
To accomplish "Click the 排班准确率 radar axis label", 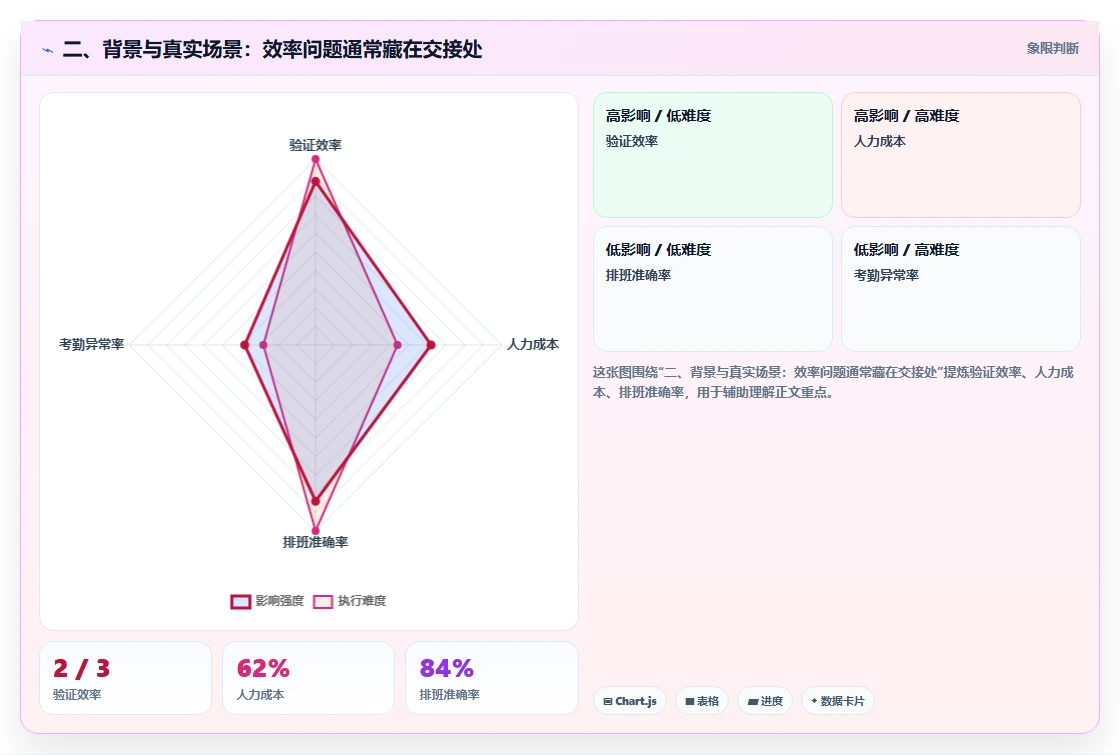I will (315, 542).
